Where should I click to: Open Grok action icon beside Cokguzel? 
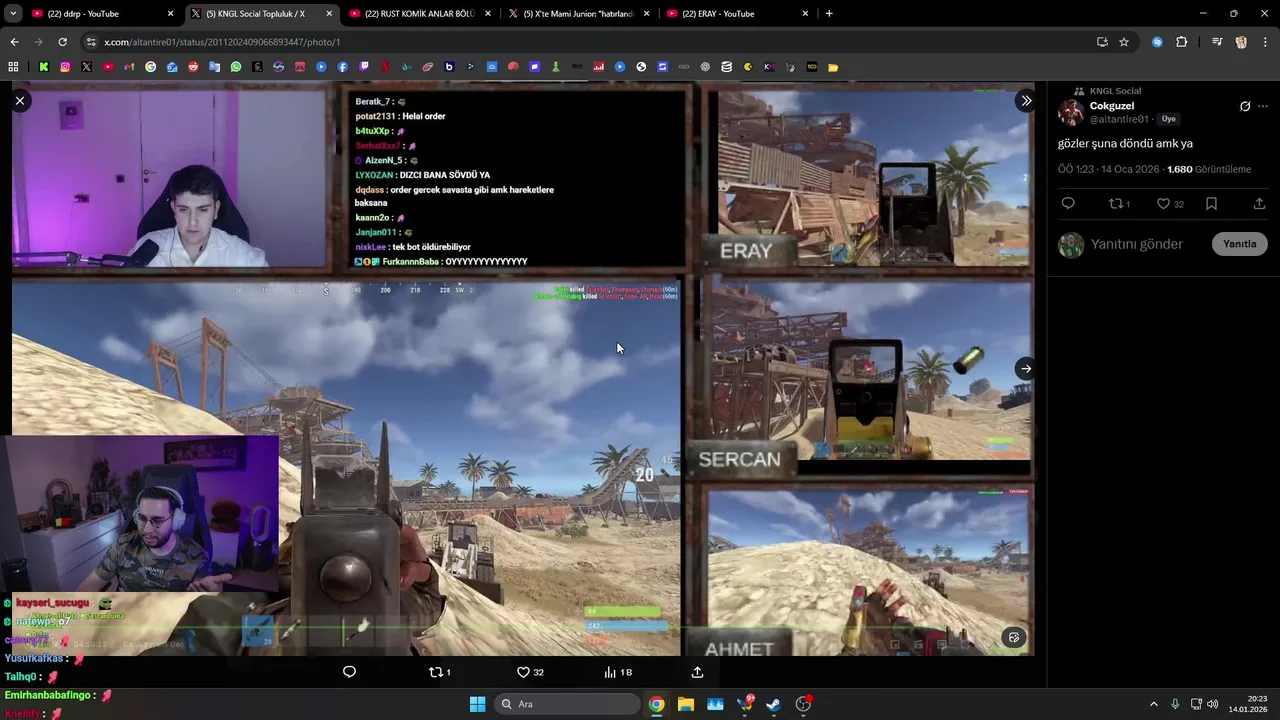pos(1245,106)
